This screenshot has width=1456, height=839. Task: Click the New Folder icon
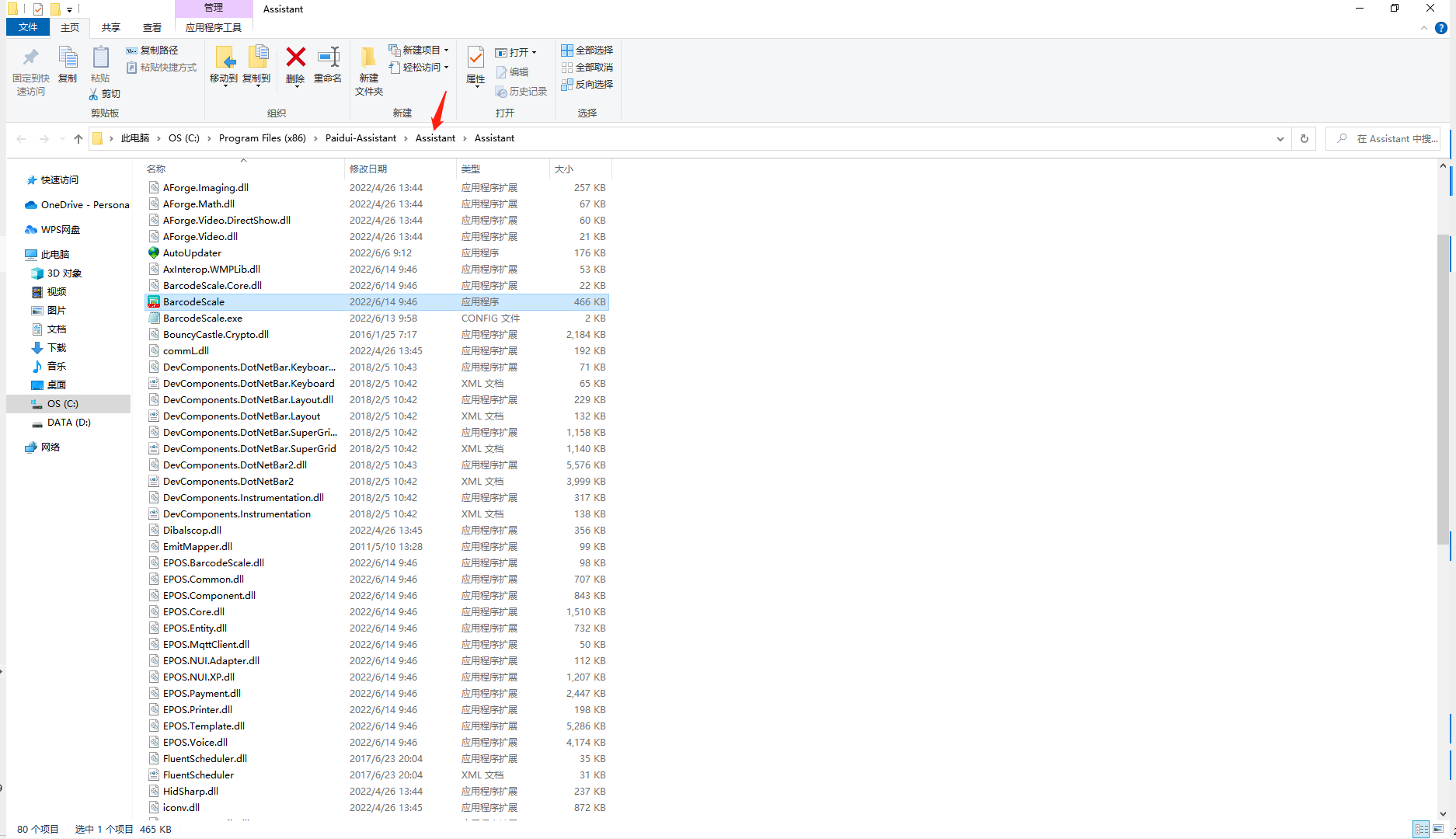[368, 58]
